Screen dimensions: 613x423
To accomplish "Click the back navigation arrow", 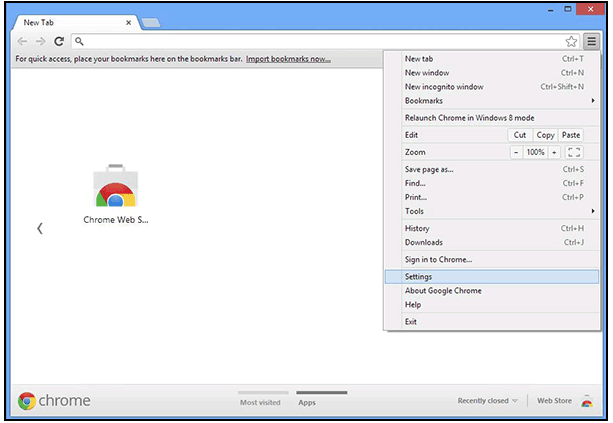I will coord(22,41).
